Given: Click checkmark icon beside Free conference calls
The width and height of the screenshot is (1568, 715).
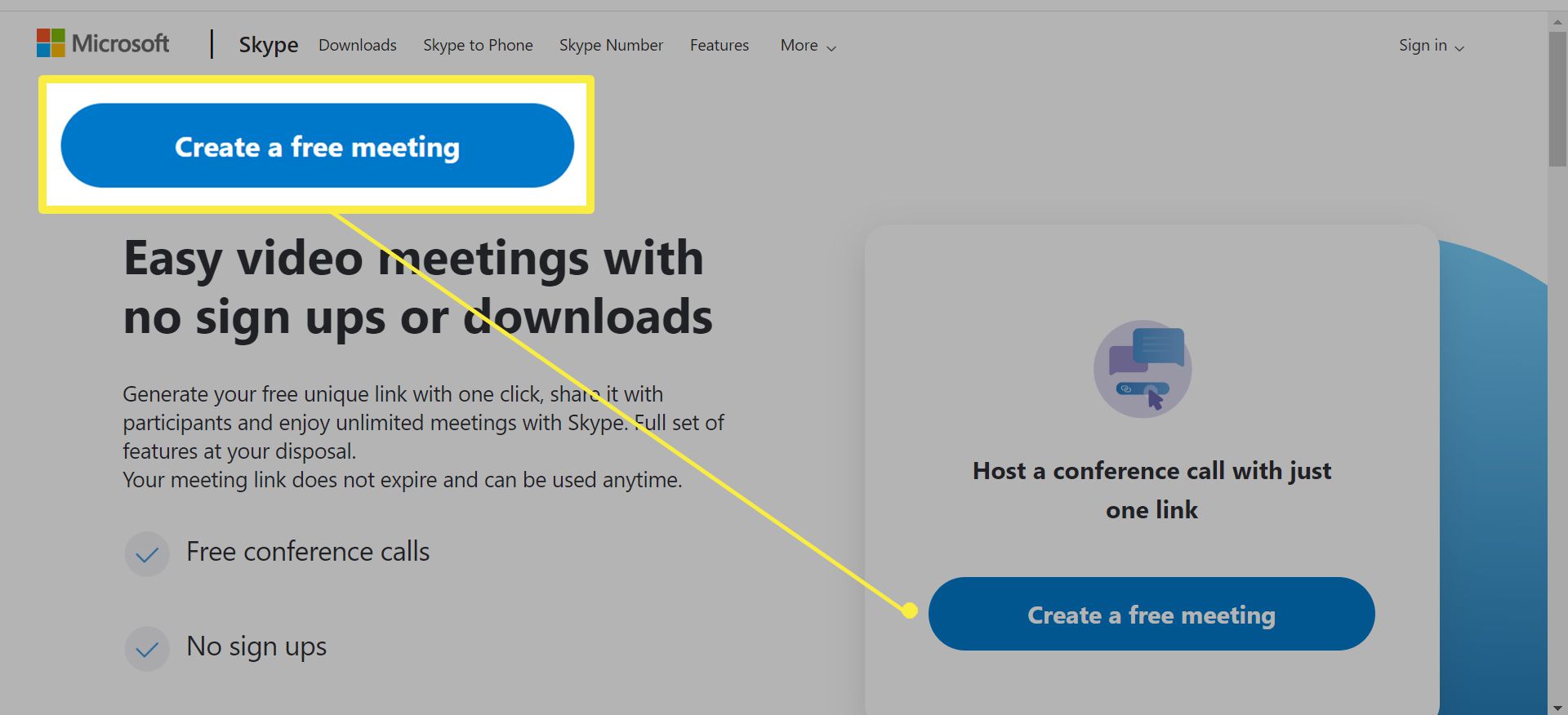Looking at the screenshot, I should (x=147, y=554).
